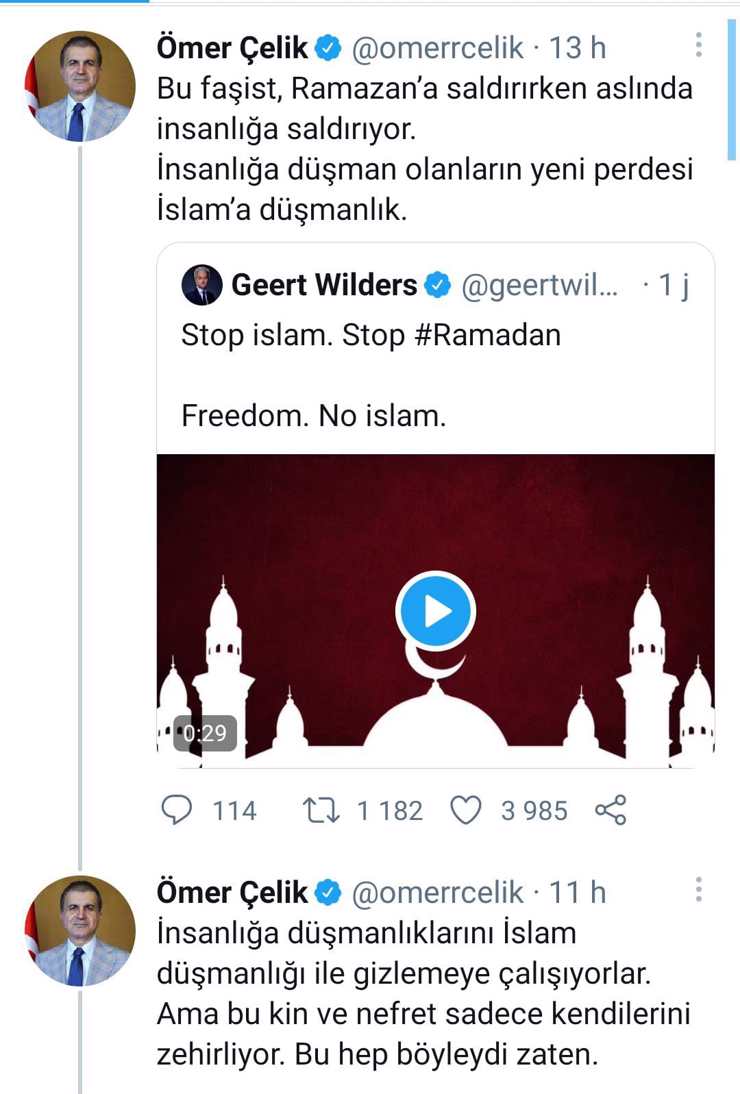Open the quoted tweet text "Freedom. No islam."
This screenshot has width=740, height=1094.
click(313, 415)
